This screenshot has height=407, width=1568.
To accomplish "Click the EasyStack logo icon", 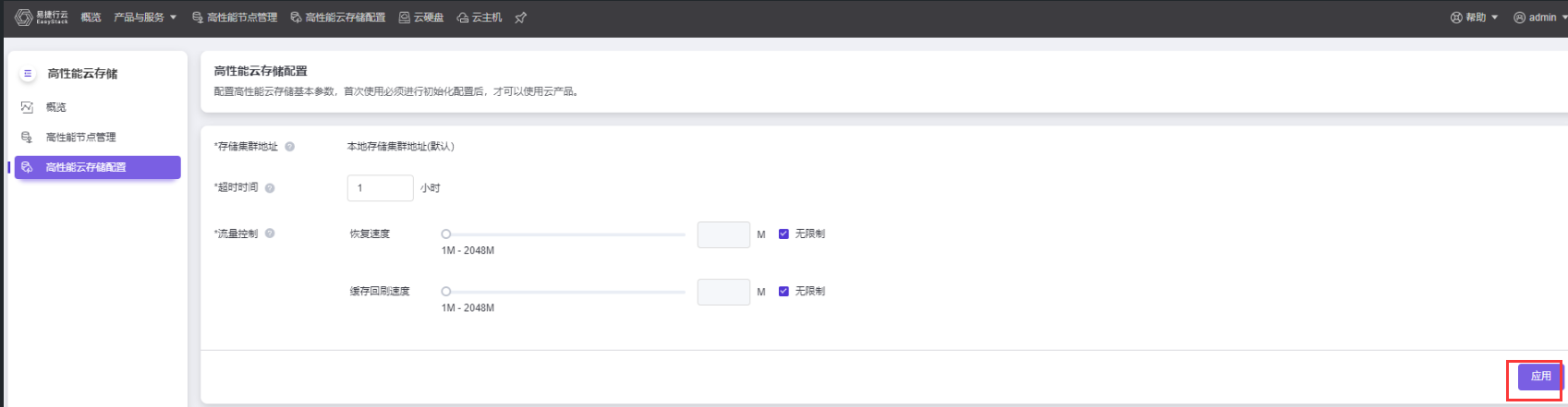I will tap(24, 18).
